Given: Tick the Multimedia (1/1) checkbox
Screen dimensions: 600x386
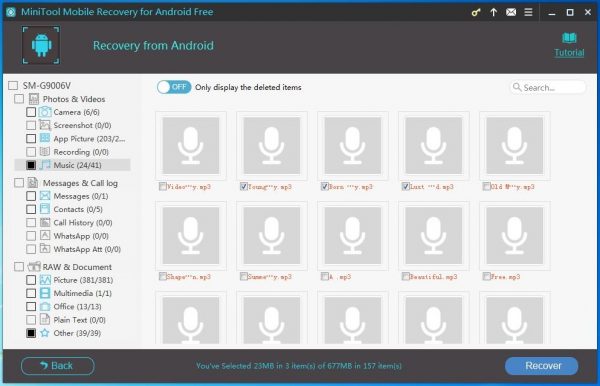Looking at the screenshot, I should click(31, 293).
